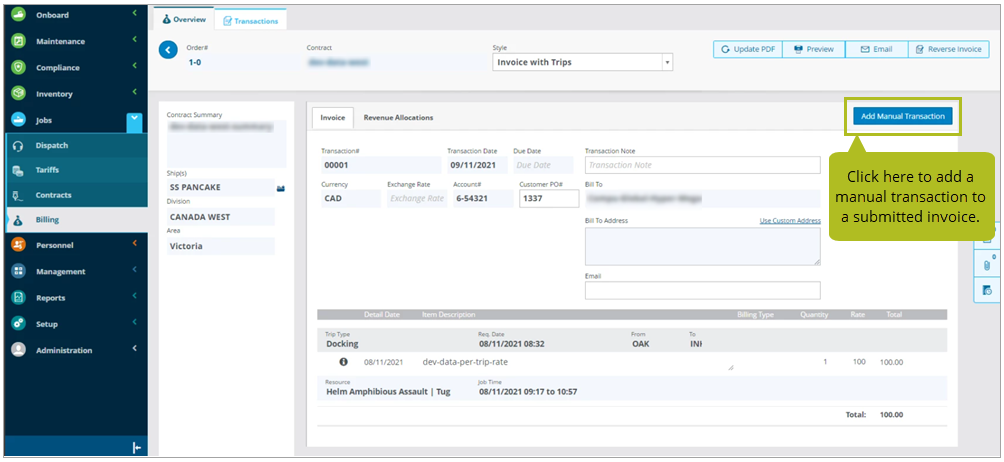Click the Reverse Invoice button
The height and width of the screenshot is (462, 1004).
(x=948, y=49)
